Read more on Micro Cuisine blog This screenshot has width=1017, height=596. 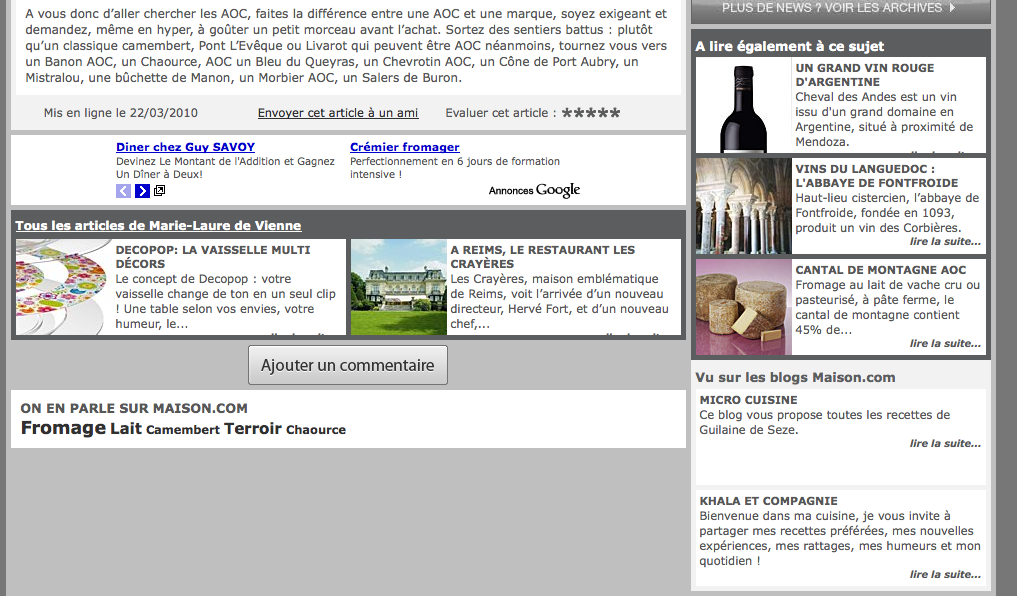[x=944, y=443]
